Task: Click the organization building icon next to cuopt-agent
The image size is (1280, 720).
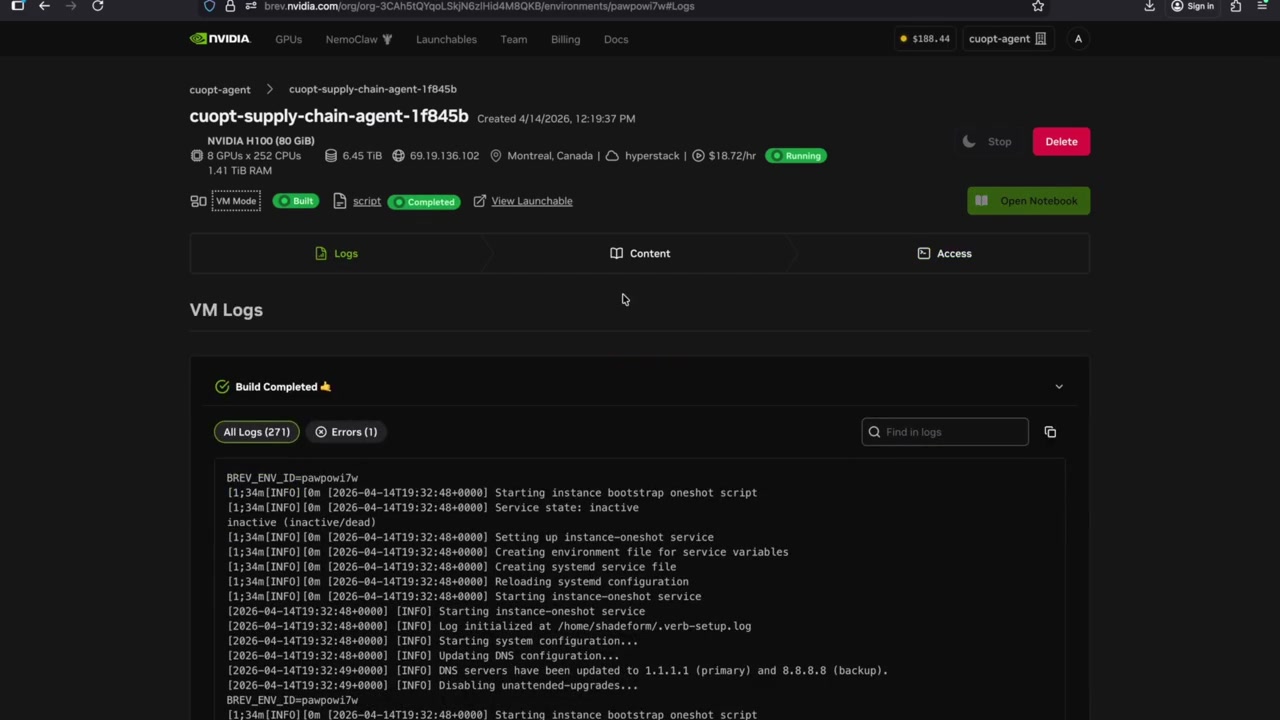Action: (1041, 39)
